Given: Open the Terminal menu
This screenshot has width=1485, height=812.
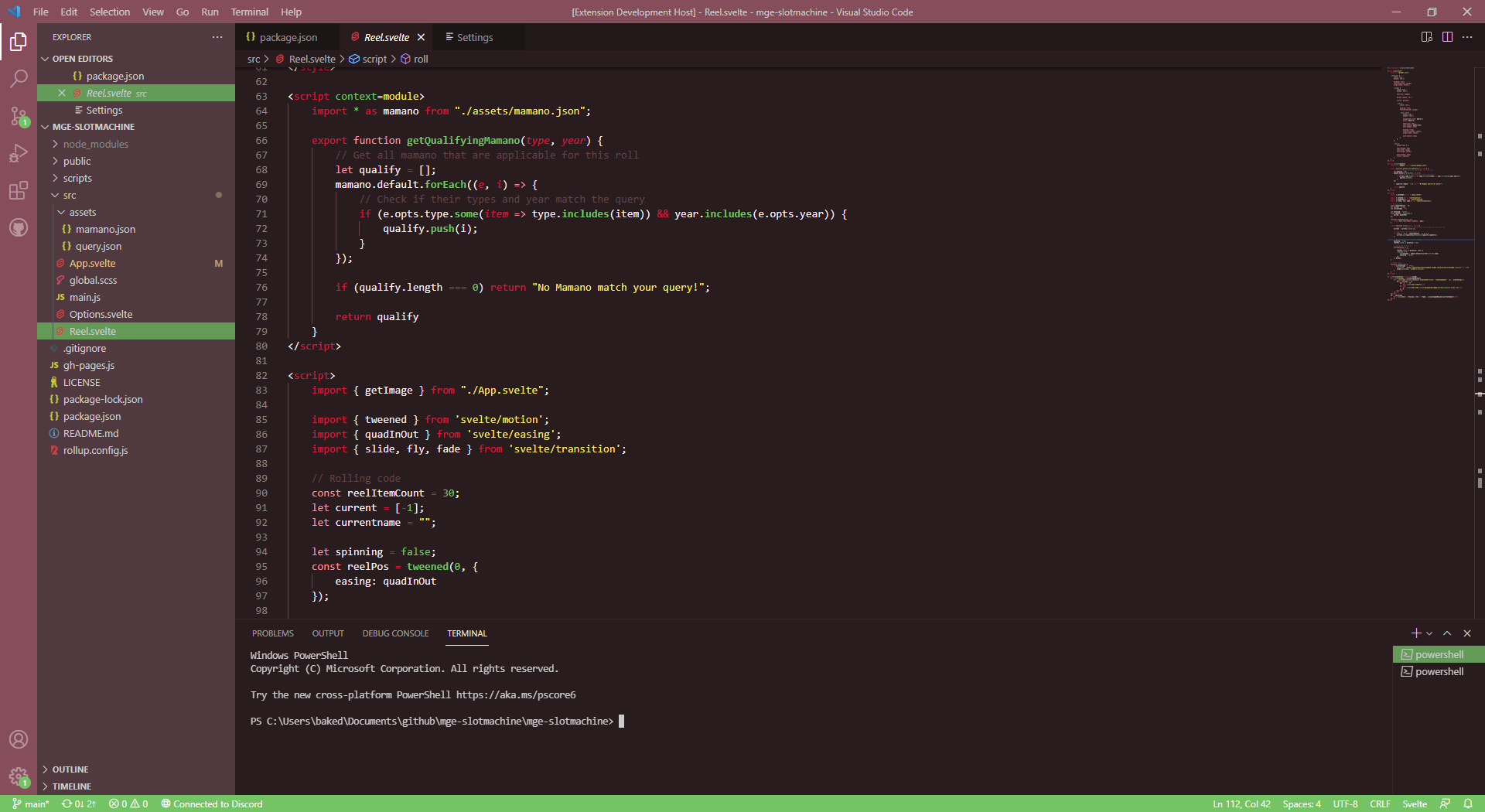Looking at the screenshot, I should tap(249, 12).
